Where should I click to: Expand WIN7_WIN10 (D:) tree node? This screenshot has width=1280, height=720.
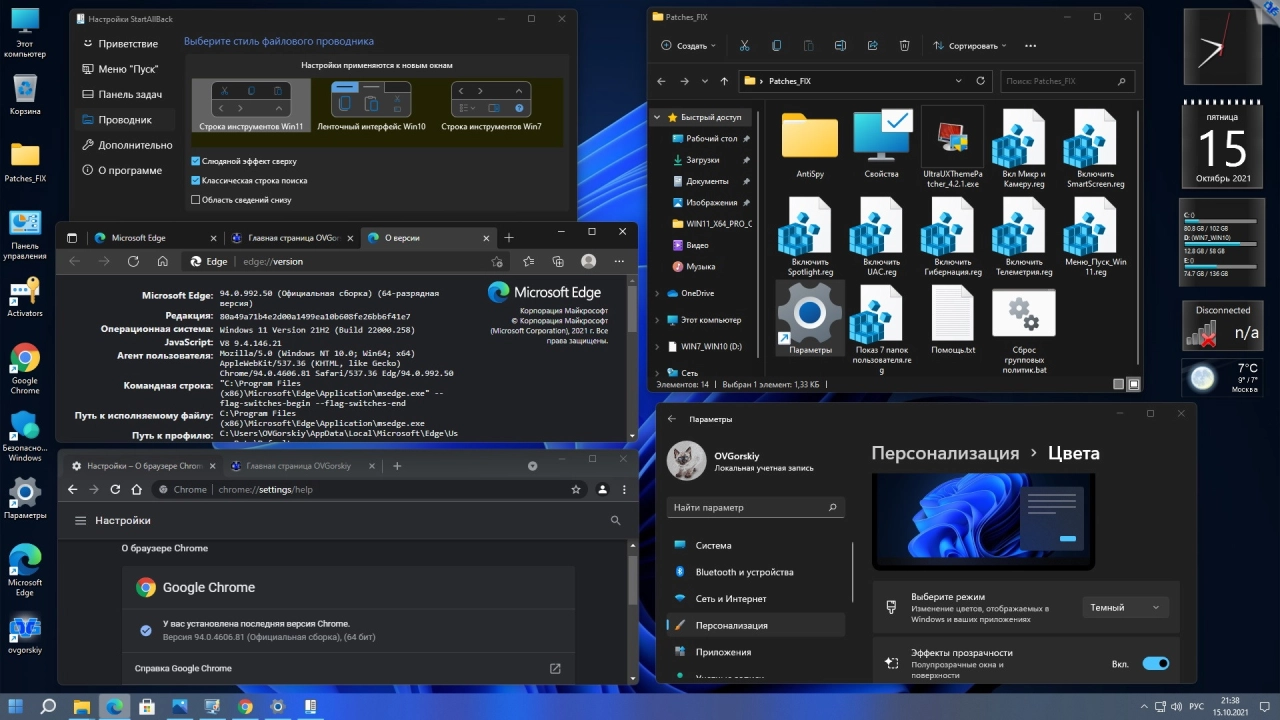[x=657, y=347]
